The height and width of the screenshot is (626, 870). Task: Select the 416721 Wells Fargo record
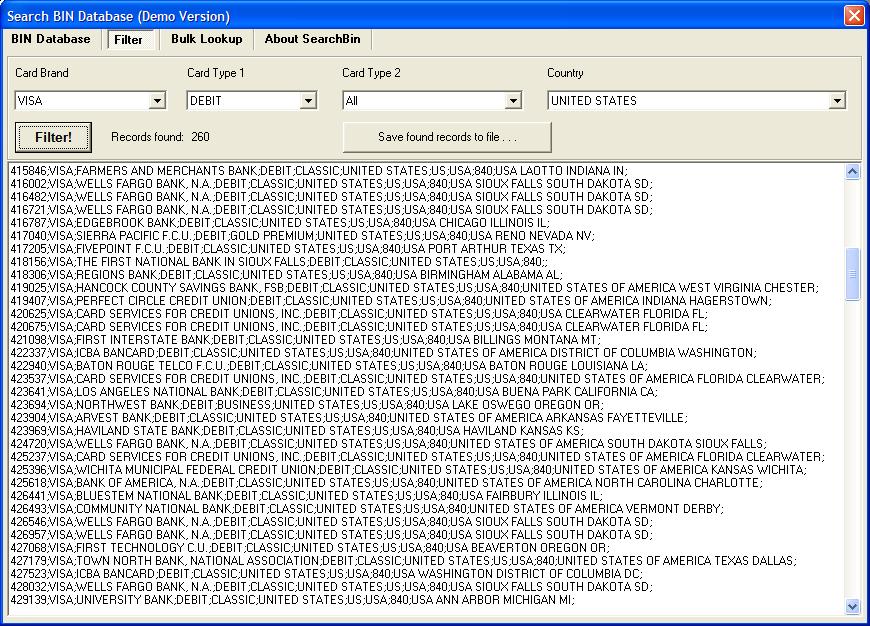332,210
